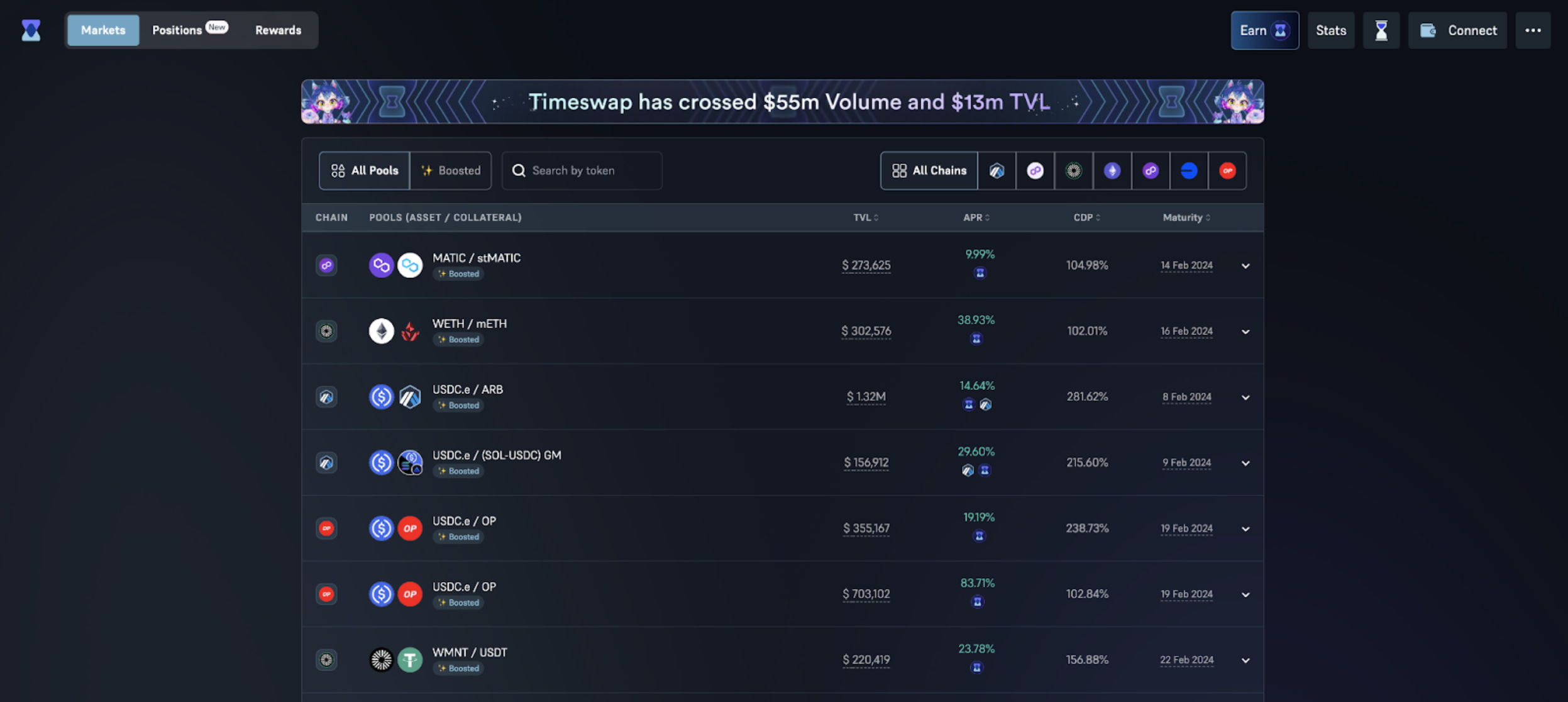Filter by Base chain icon
This screenshot has width=1568, height=702.
coord(1188,170)
